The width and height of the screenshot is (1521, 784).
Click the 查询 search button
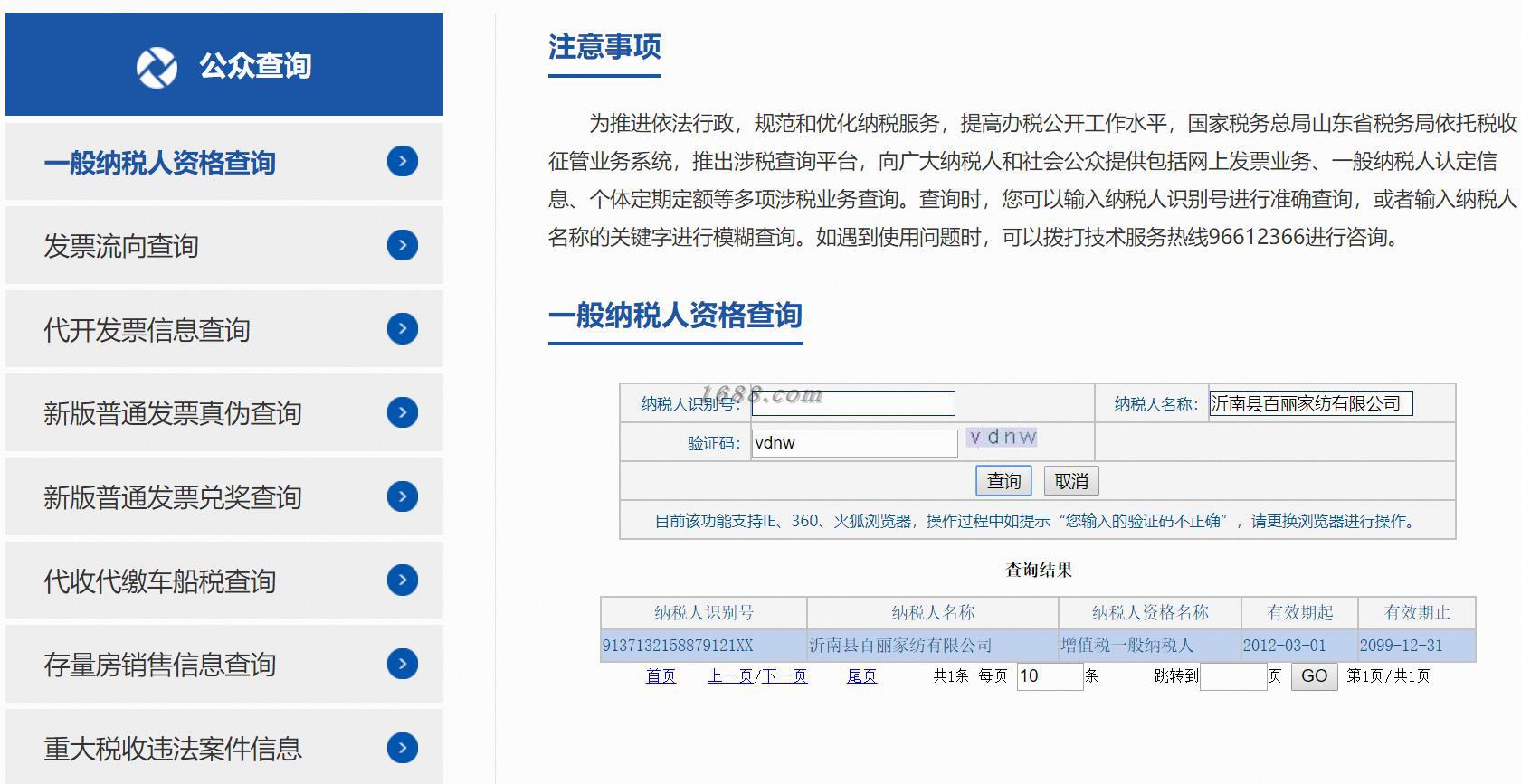coord(1003,481)
